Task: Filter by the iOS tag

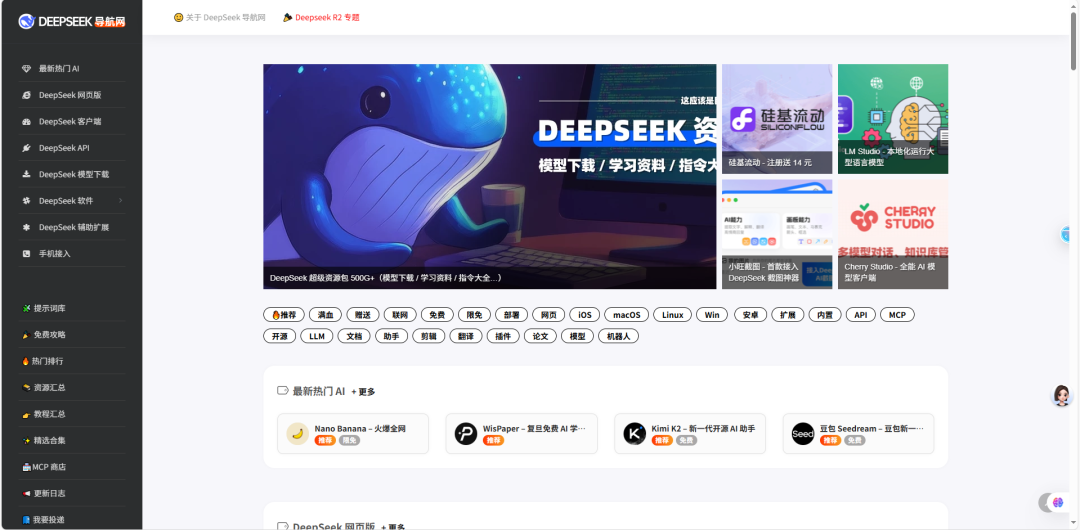Action: 585,315
